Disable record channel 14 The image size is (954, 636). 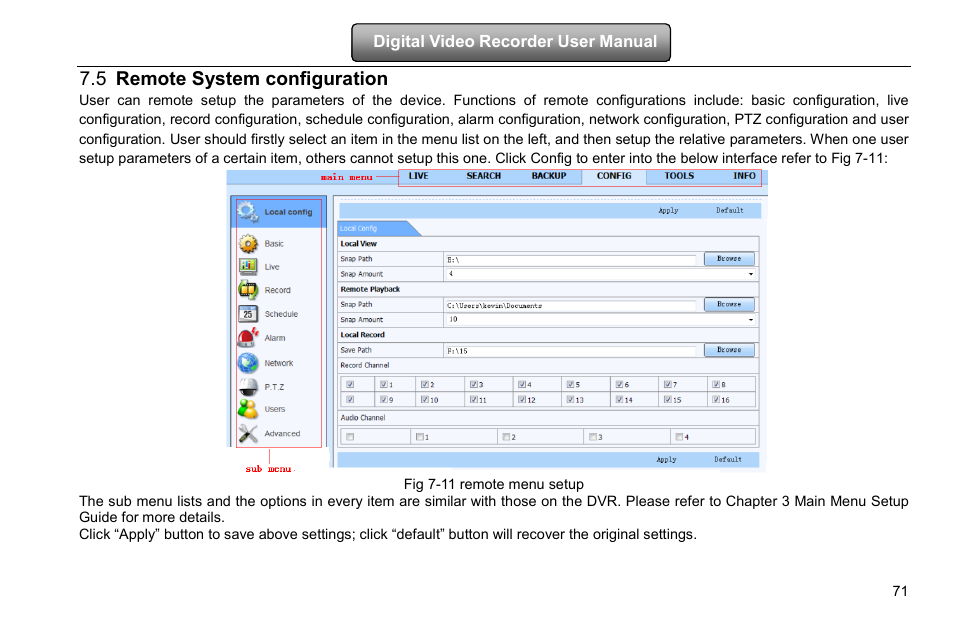pos(619,399)
